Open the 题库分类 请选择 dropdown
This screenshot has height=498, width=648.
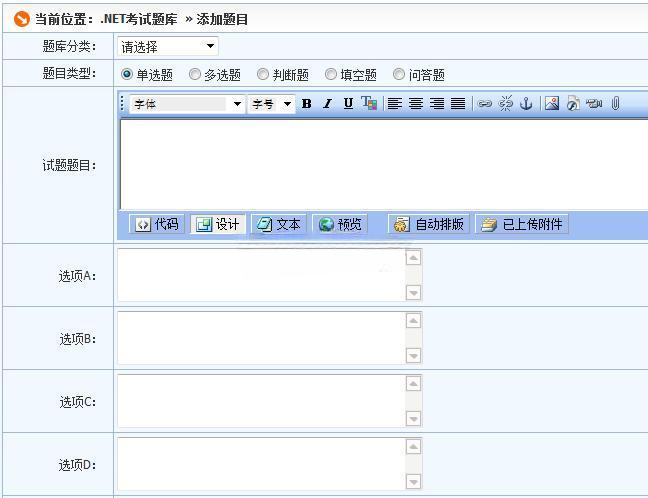(167, 46)
